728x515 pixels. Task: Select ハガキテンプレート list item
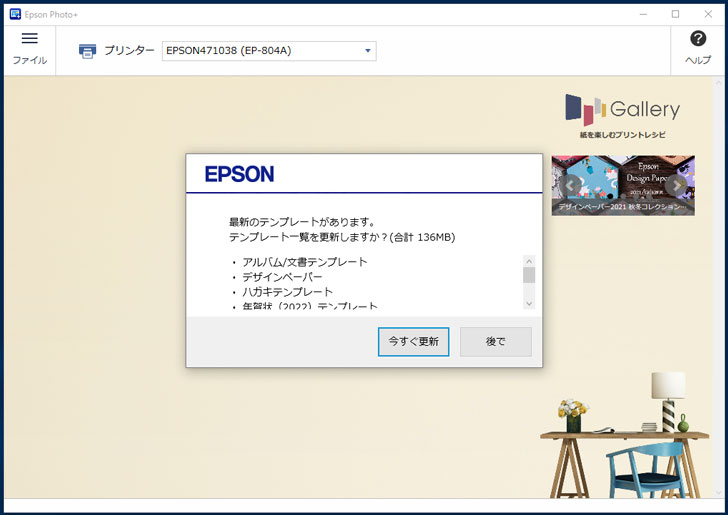click(287, 292)
